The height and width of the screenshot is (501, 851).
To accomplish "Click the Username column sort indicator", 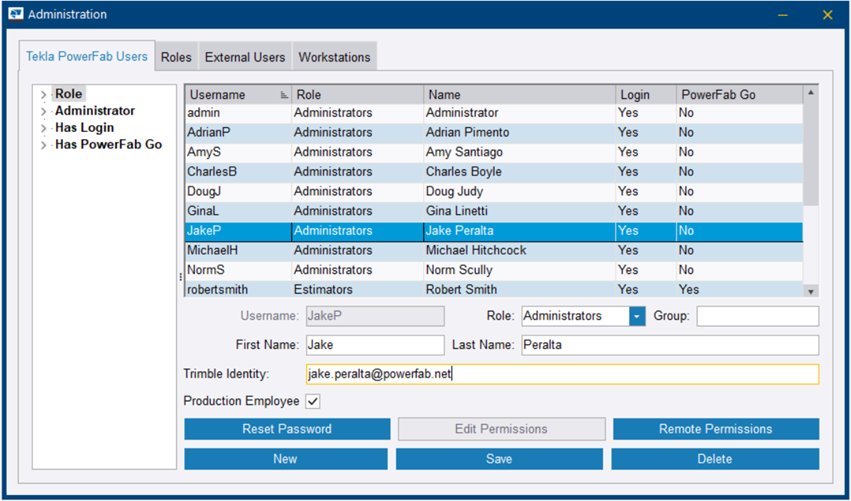I will click(284, 95).
